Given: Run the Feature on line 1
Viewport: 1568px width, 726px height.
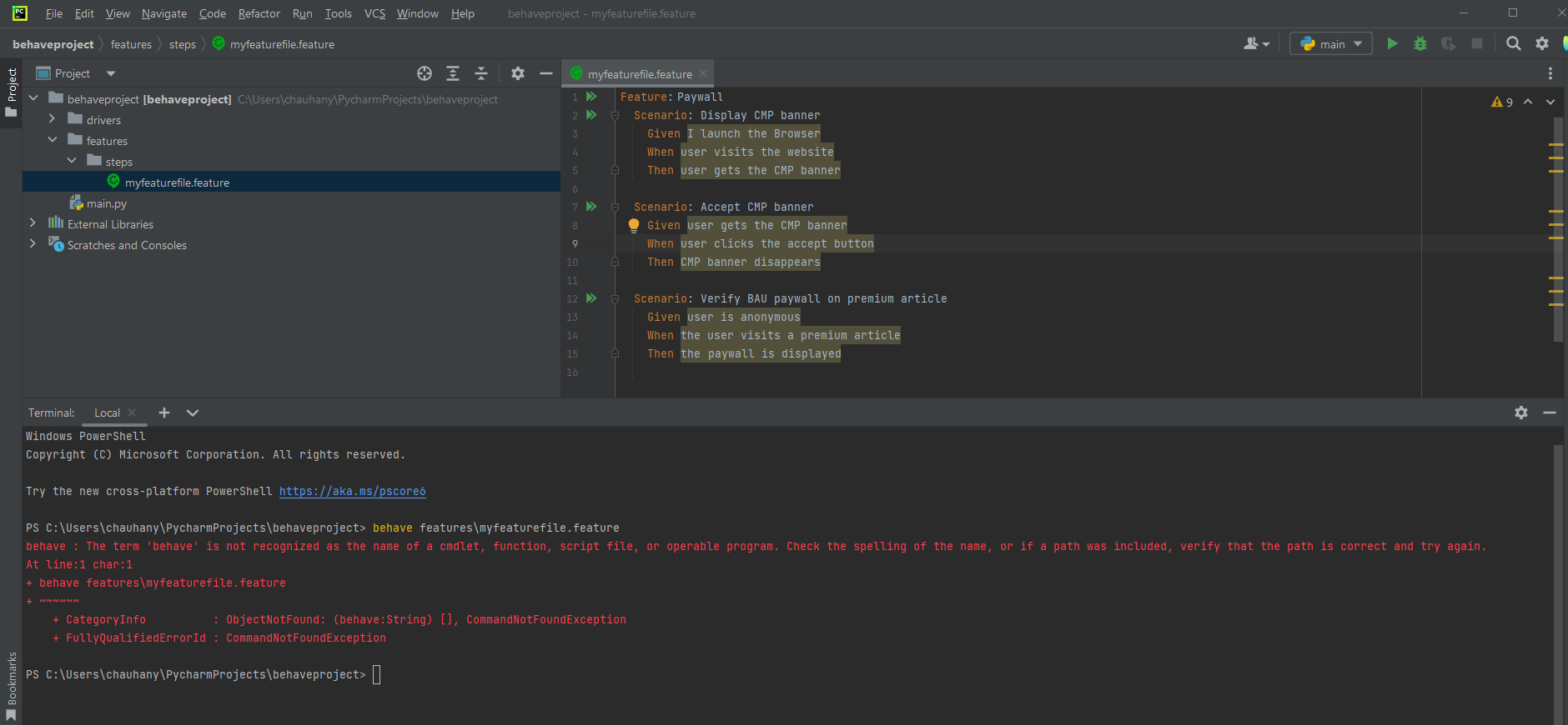Looking at the screenshot, I should coord(591,97).
